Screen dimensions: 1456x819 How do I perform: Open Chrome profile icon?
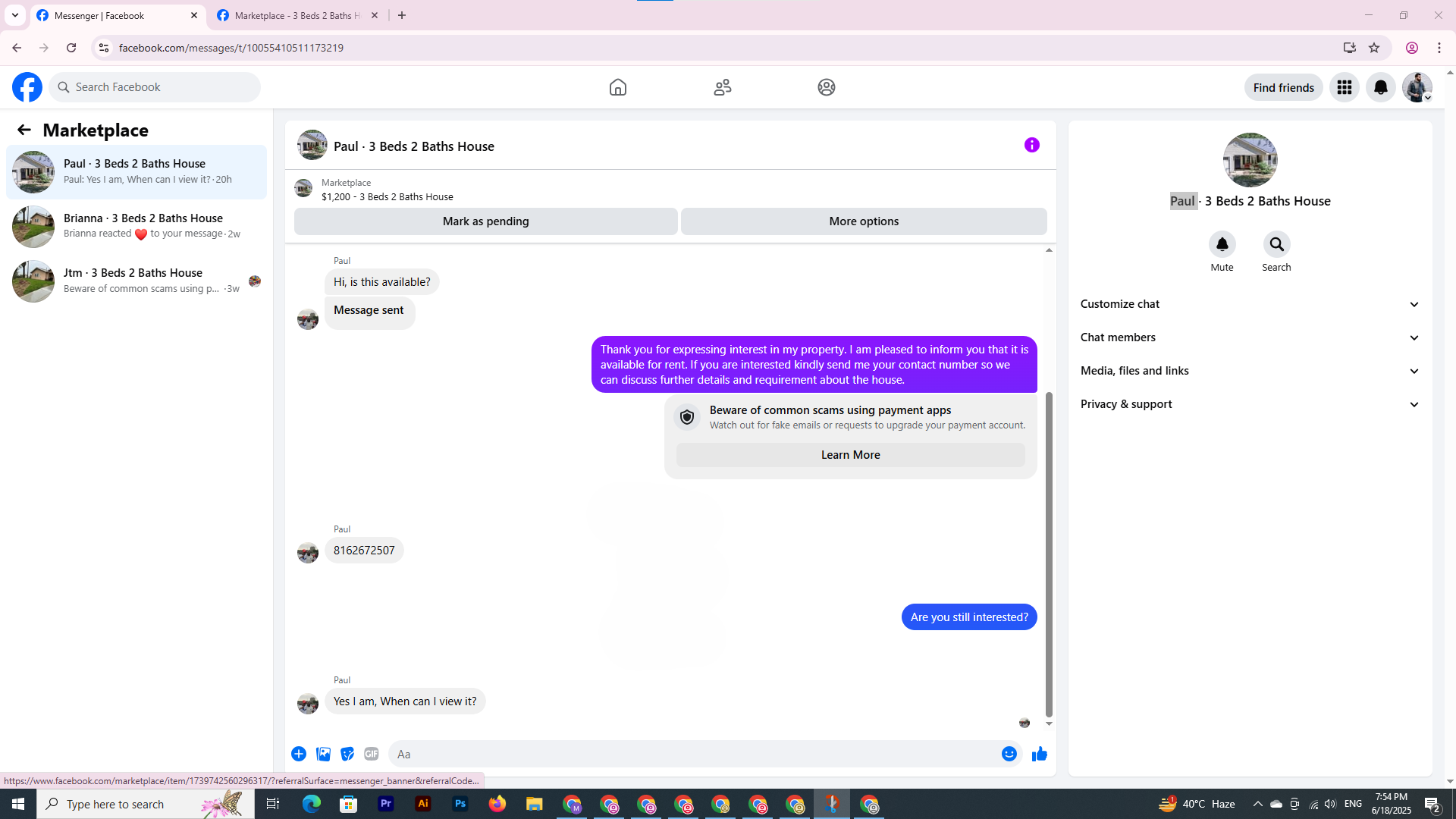[1412, 48]
